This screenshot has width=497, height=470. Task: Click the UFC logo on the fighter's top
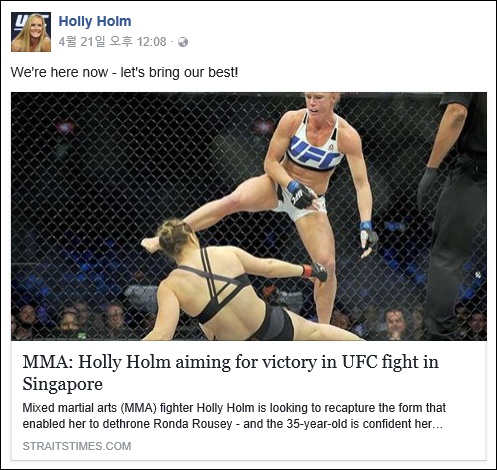click(x=313, y=153)
